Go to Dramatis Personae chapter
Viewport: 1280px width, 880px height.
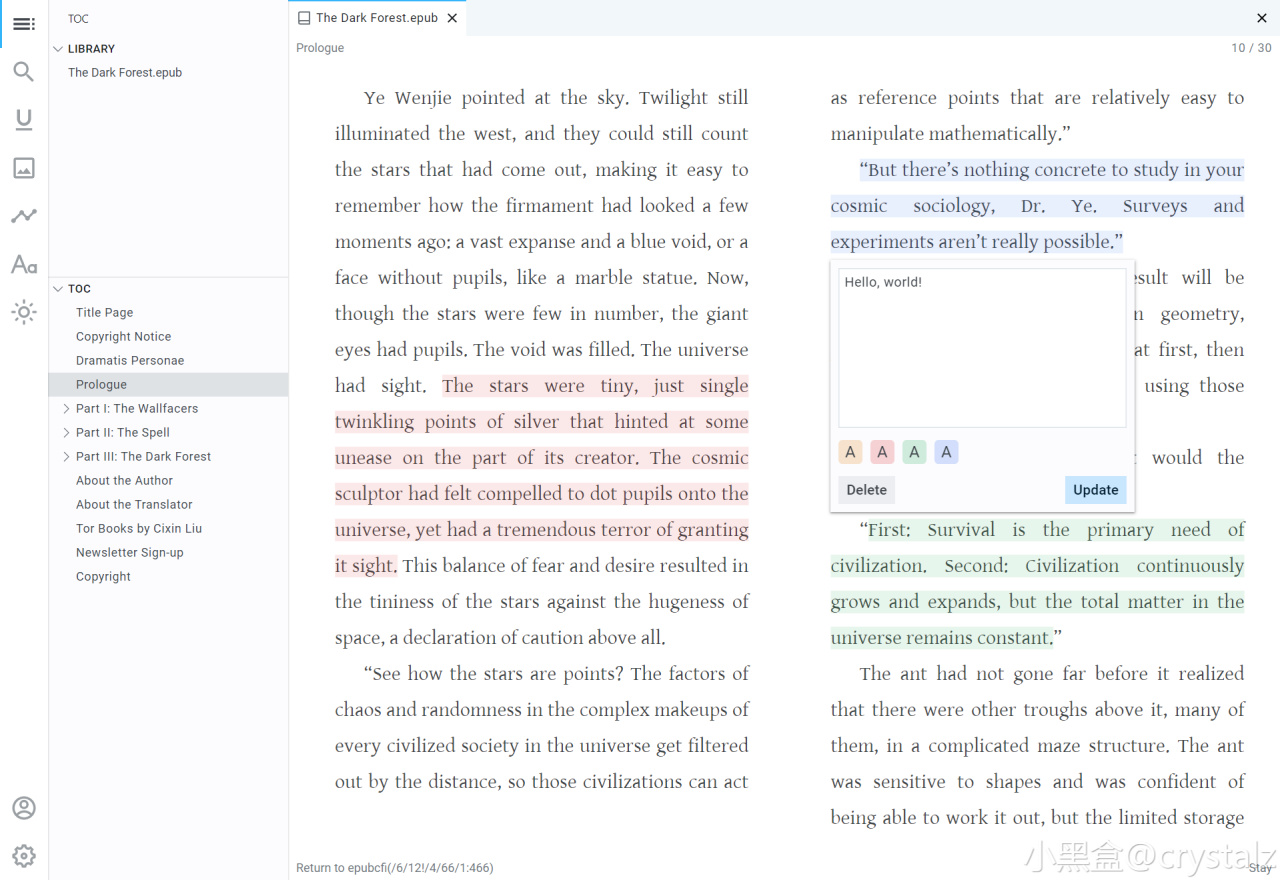point(168,360)
